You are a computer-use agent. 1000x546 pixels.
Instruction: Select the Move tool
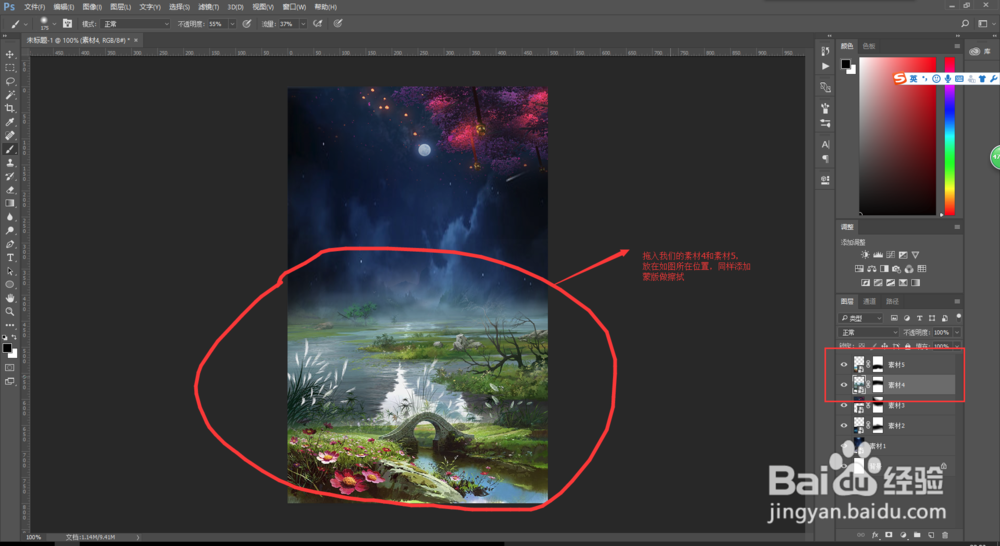(10, 54)
